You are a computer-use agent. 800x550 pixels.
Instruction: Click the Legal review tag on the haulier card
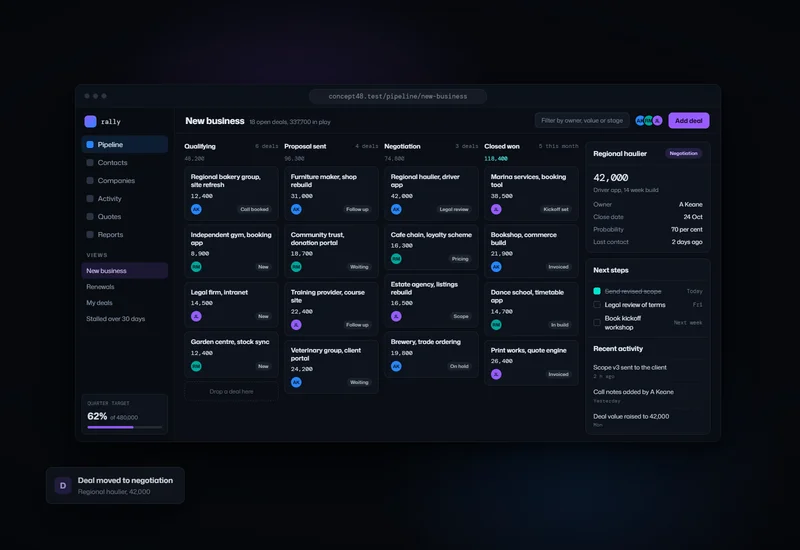coord(454,209)
